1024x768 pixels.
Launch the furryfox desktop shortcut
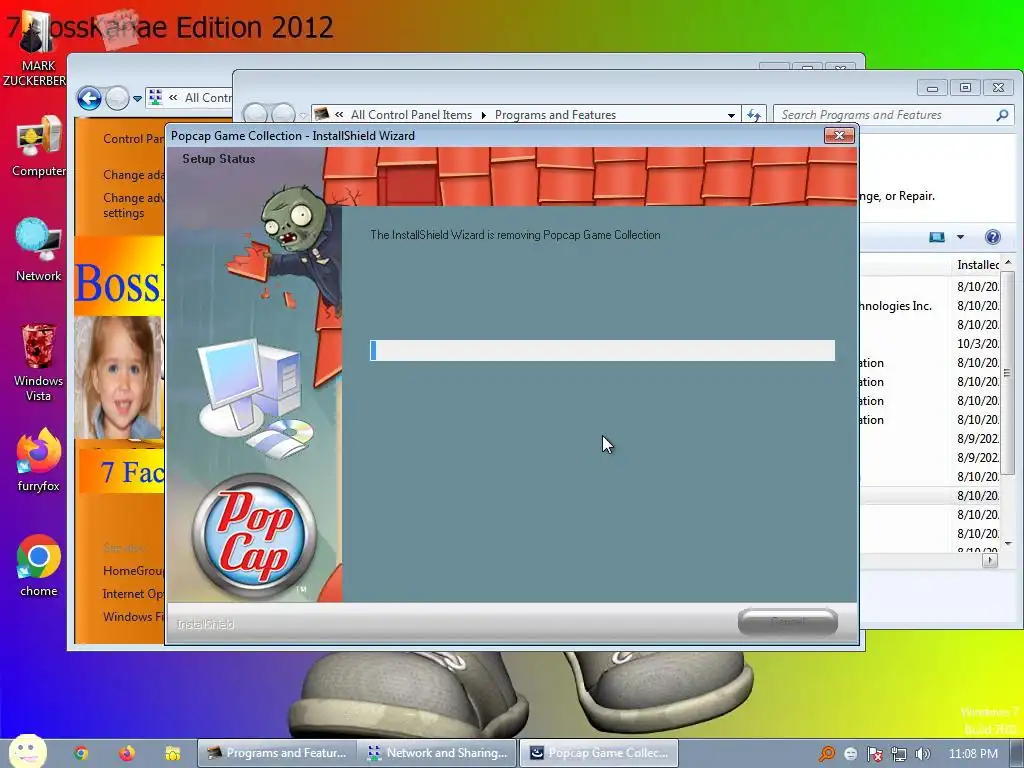click(x=38, y=460)
